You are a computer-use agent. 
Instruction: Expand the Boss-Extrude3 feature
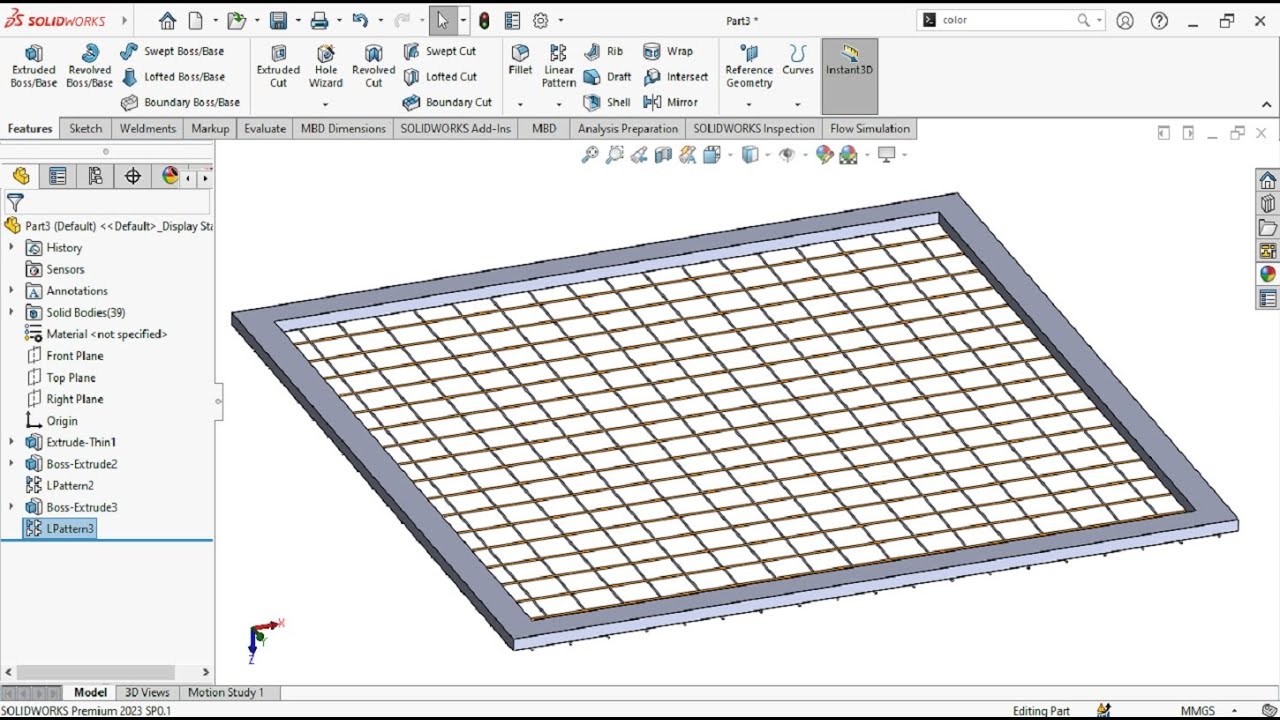point(12,507)
